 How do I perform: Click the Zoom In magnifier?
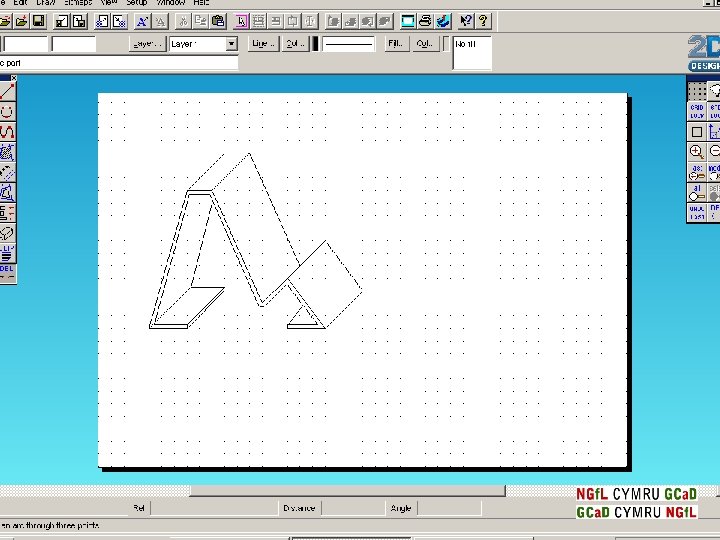pos(697,152)
